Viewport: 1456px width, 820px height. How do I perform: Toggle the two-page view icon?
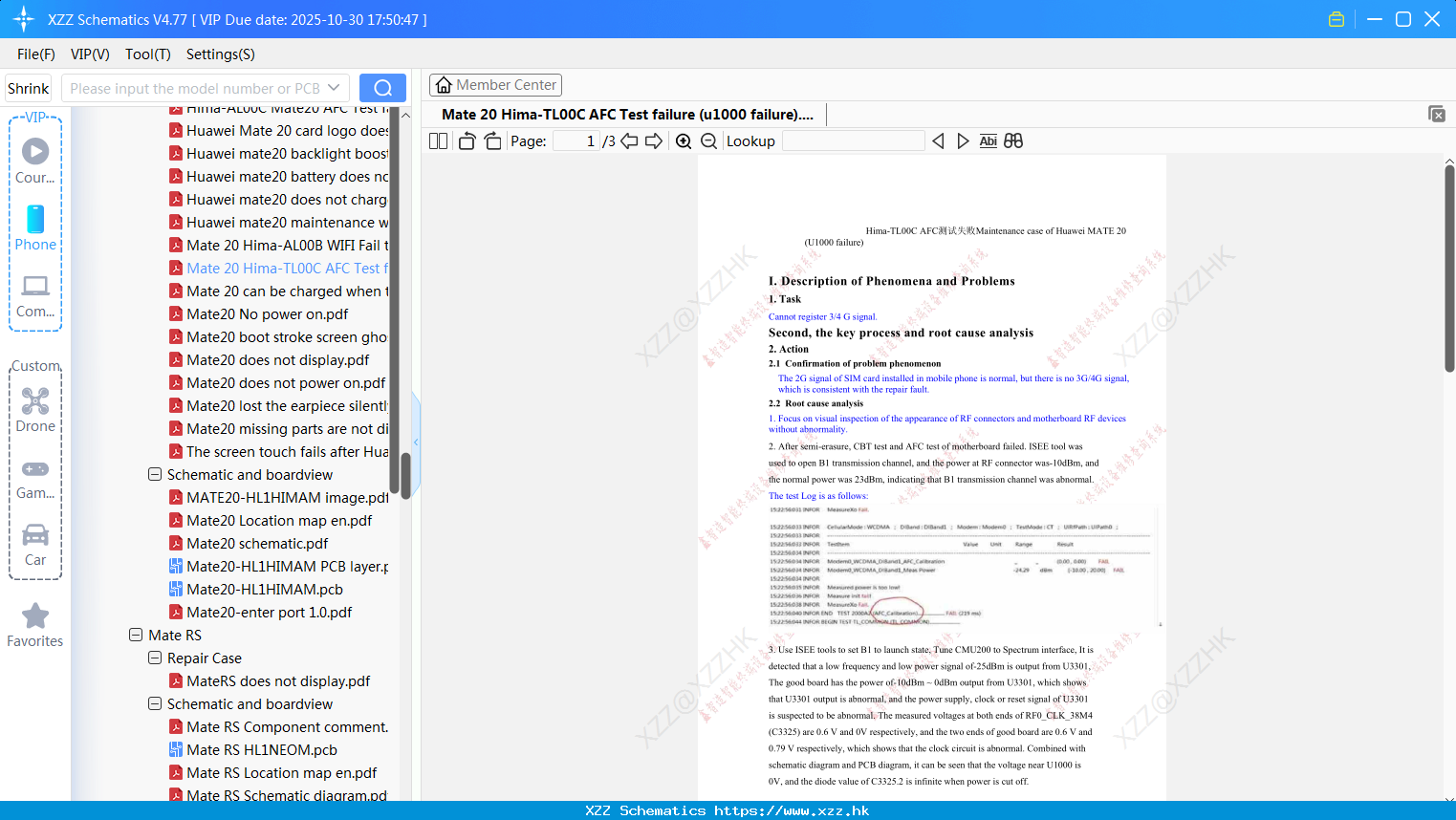click(x=438, y=140)
